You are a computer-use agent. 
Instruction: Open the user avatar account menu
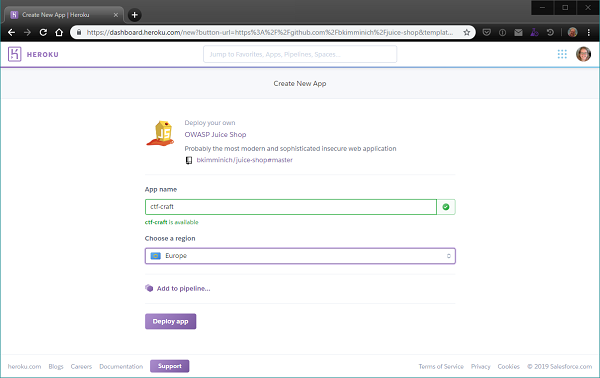[x=583, y=54]
